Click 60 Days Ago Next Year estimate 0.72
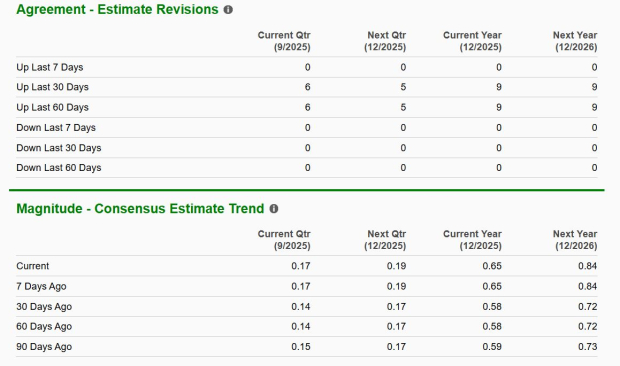This screenshot has width=620, height=366. (x=588, y=326)
